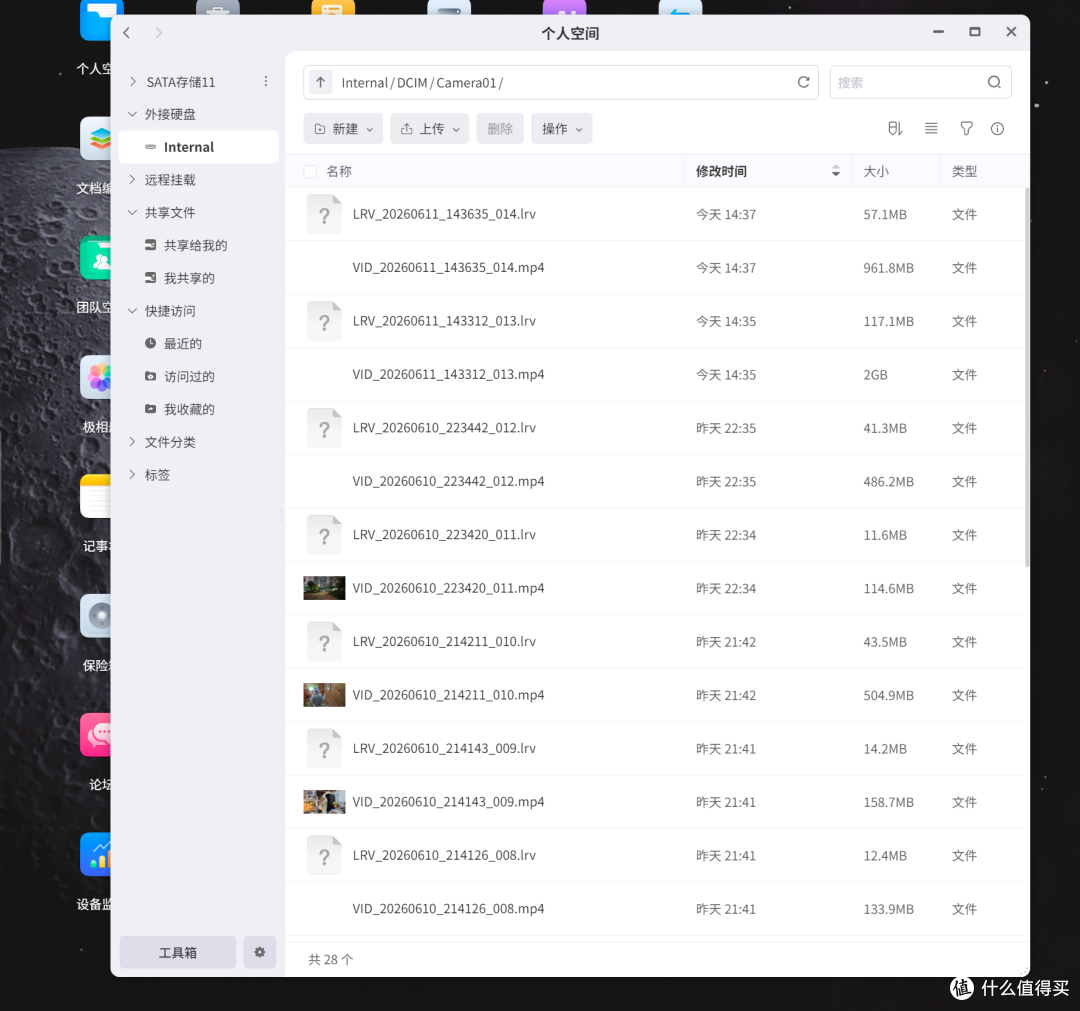Click thumbnail of VID_20260610_214143_009.mp4

(324, 802)
